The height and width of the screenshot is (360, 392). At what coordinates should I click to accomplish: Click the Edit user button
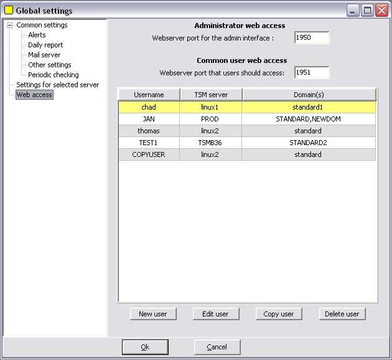[x=216, y=314]
